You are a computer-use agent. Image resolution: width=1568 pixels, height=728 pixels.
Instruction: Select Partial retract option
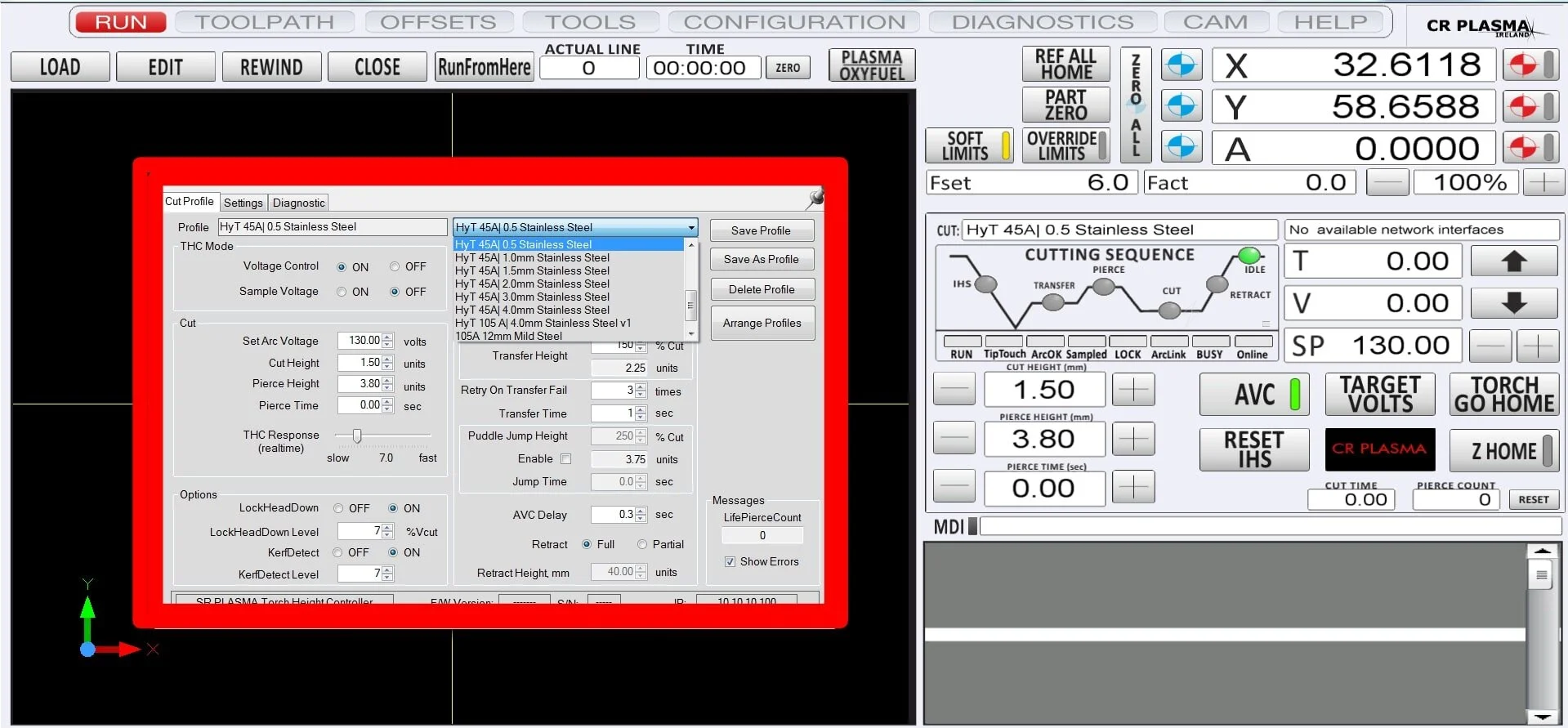coord(642,544)
